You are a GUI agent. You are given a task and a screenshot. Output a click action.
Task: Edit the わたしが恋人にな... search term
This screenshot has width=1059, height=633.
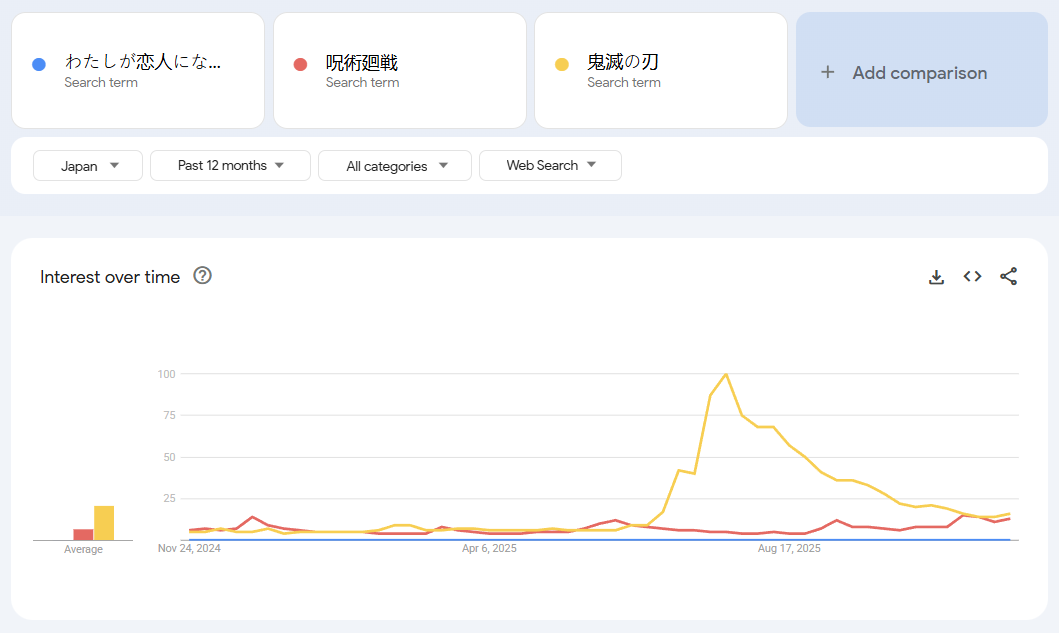point(138,70)
